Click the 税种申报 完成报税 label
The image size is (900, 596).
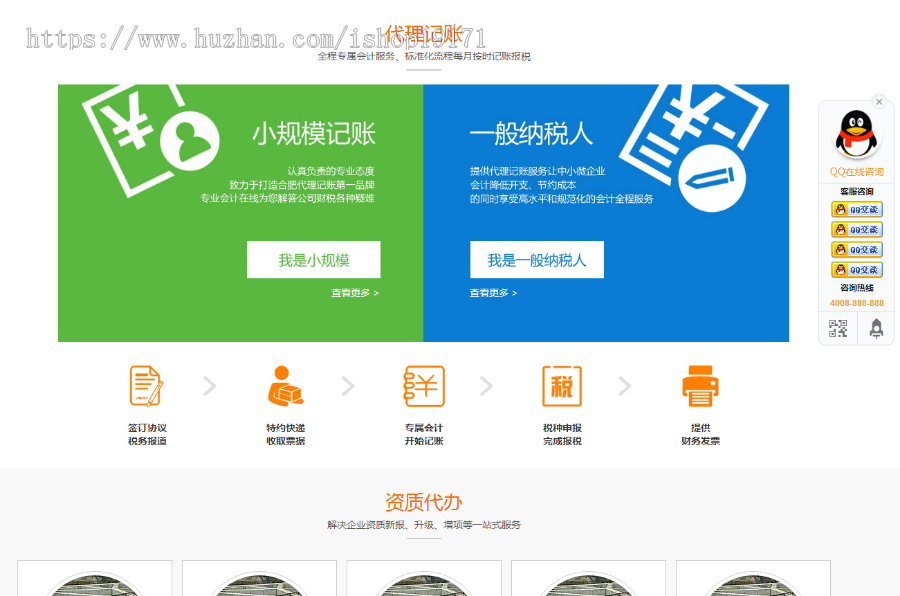(x=562, y=434)
